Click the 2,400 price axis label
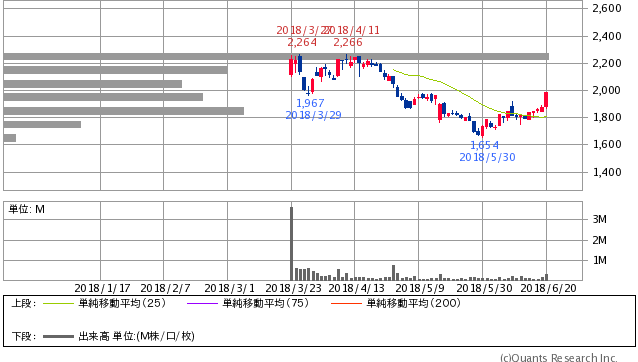This screenshot has height=362, width=638. tap(607, 36)
